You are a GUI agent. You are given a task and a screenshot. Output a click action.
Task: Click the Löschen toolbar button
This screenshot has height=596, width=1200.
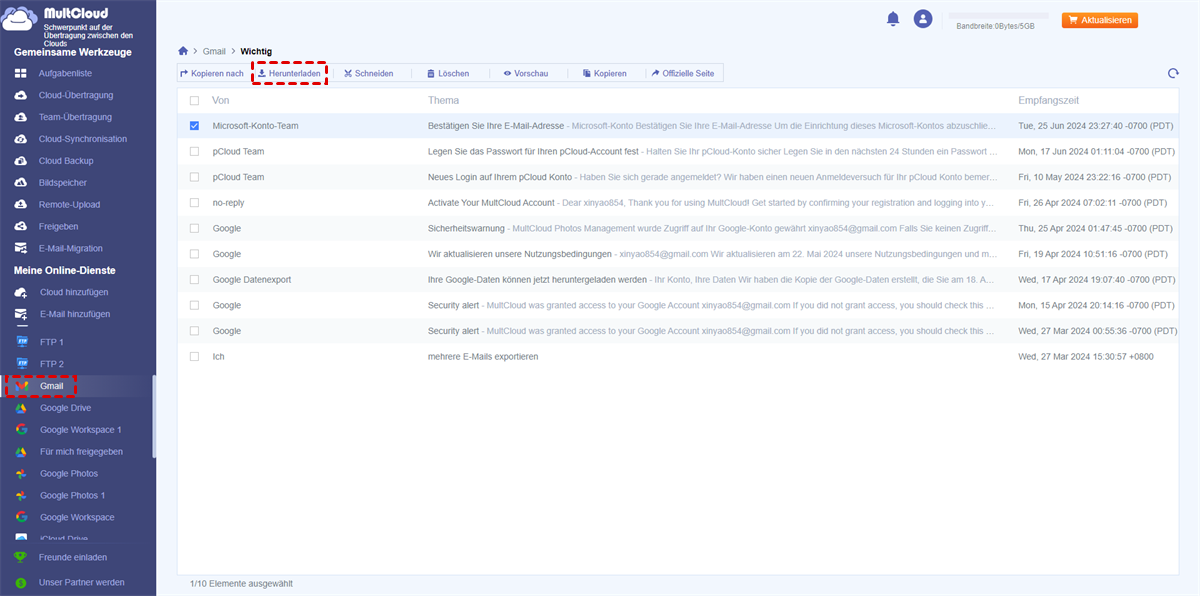click(x=447, y=73)
